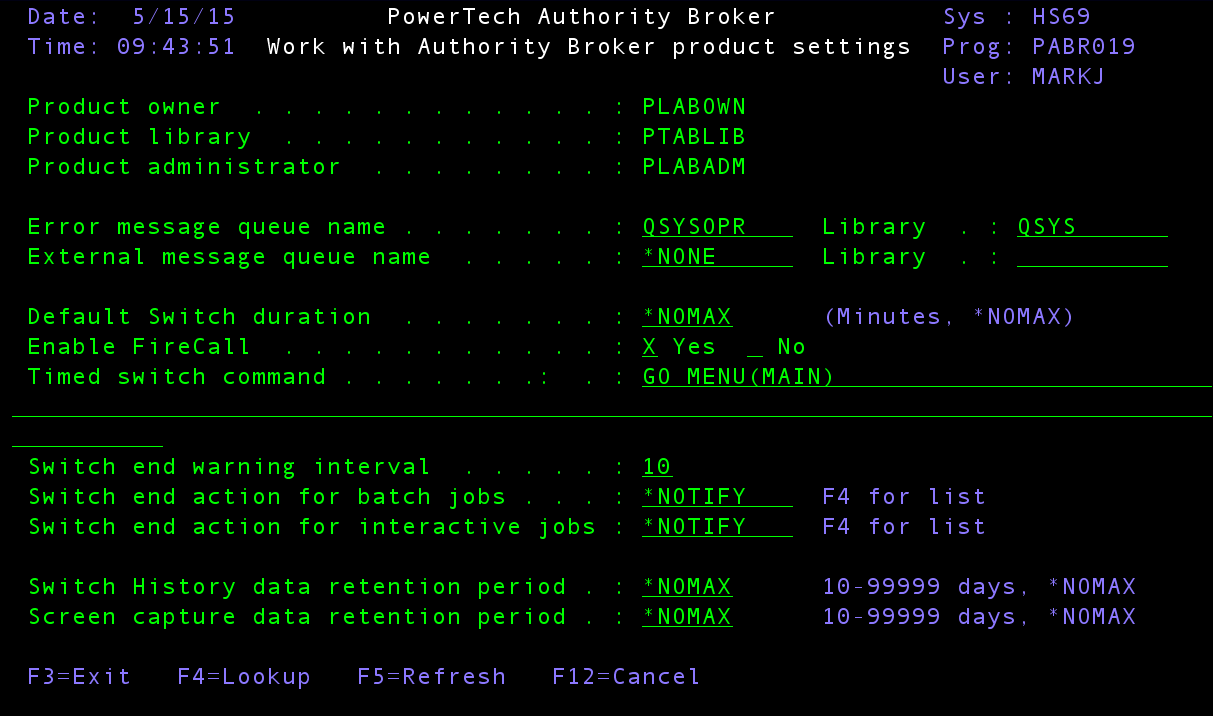The image size is (1213, 716).
Task: Click the 'Error message queue name' label
Action: point(207,227)
